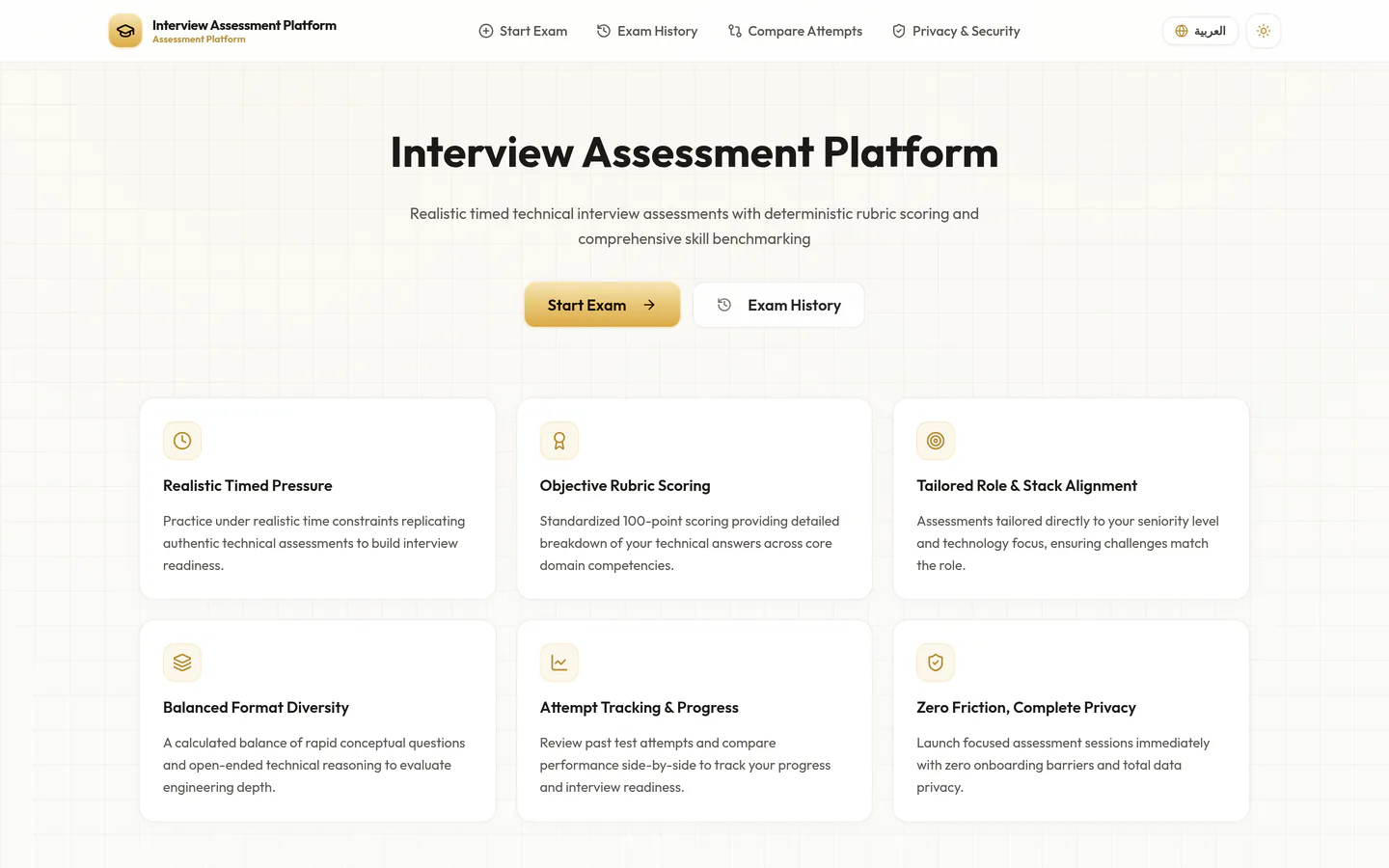Click the shield check icon on Zero Friction card

(936, 663)
